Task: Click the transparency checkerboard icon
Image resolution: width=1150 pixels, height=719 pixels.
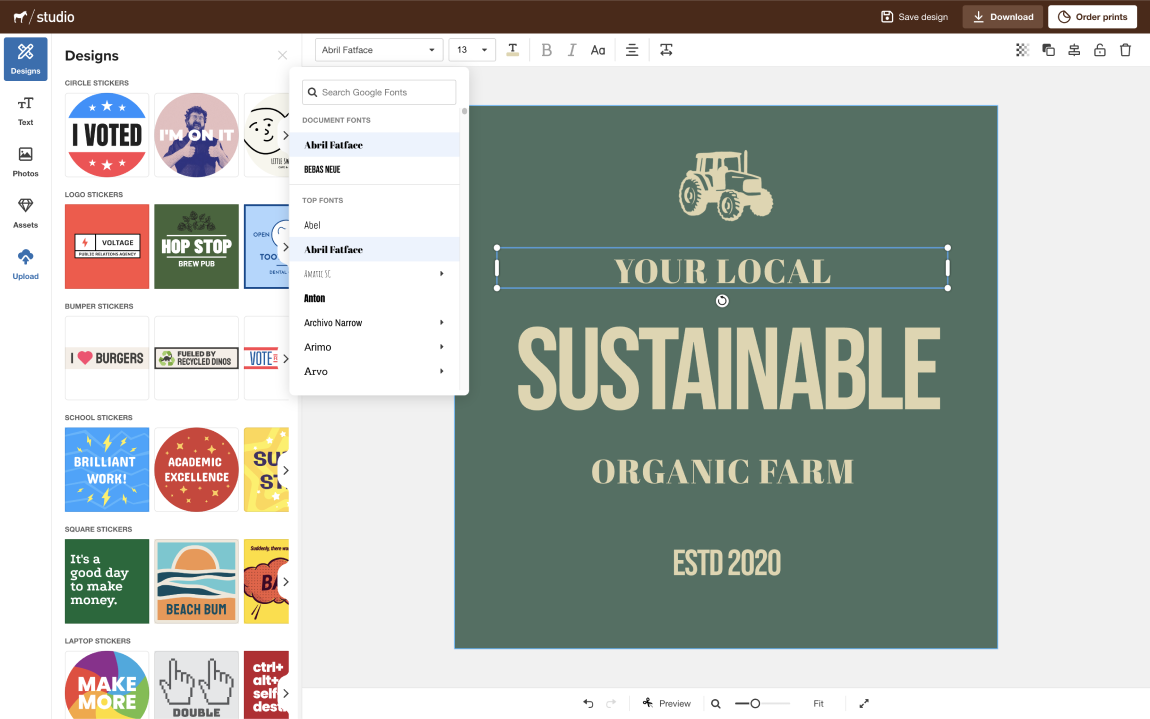Action: (1022, 50)
